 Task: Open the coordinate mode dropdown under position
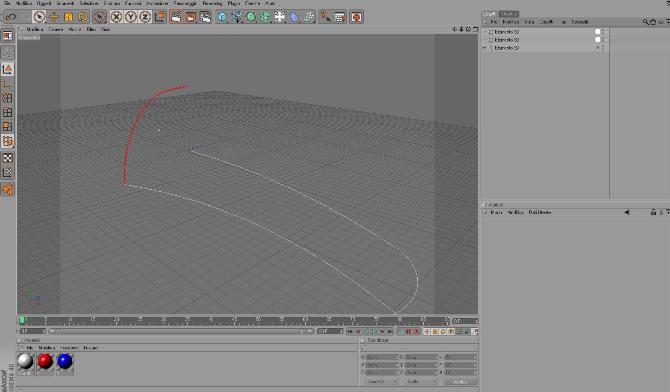pos(382,381)
